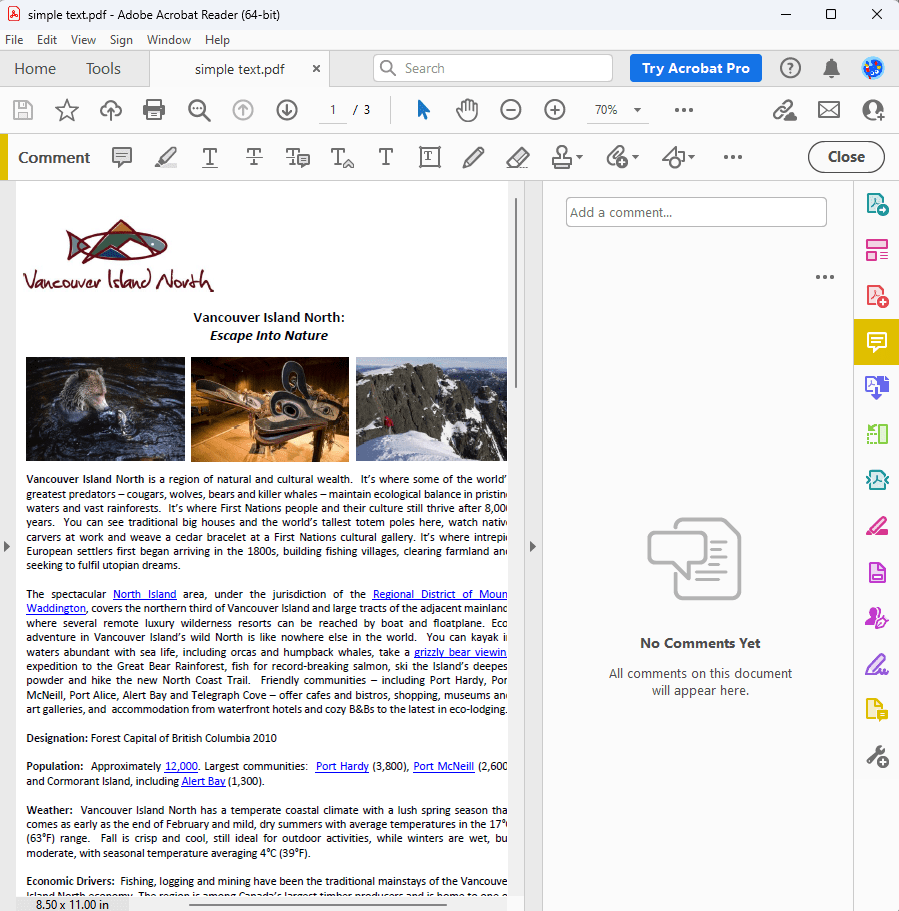Select the Highlight Text tool
This screenshot has height=911, width=899.
(x=166, y=157)
